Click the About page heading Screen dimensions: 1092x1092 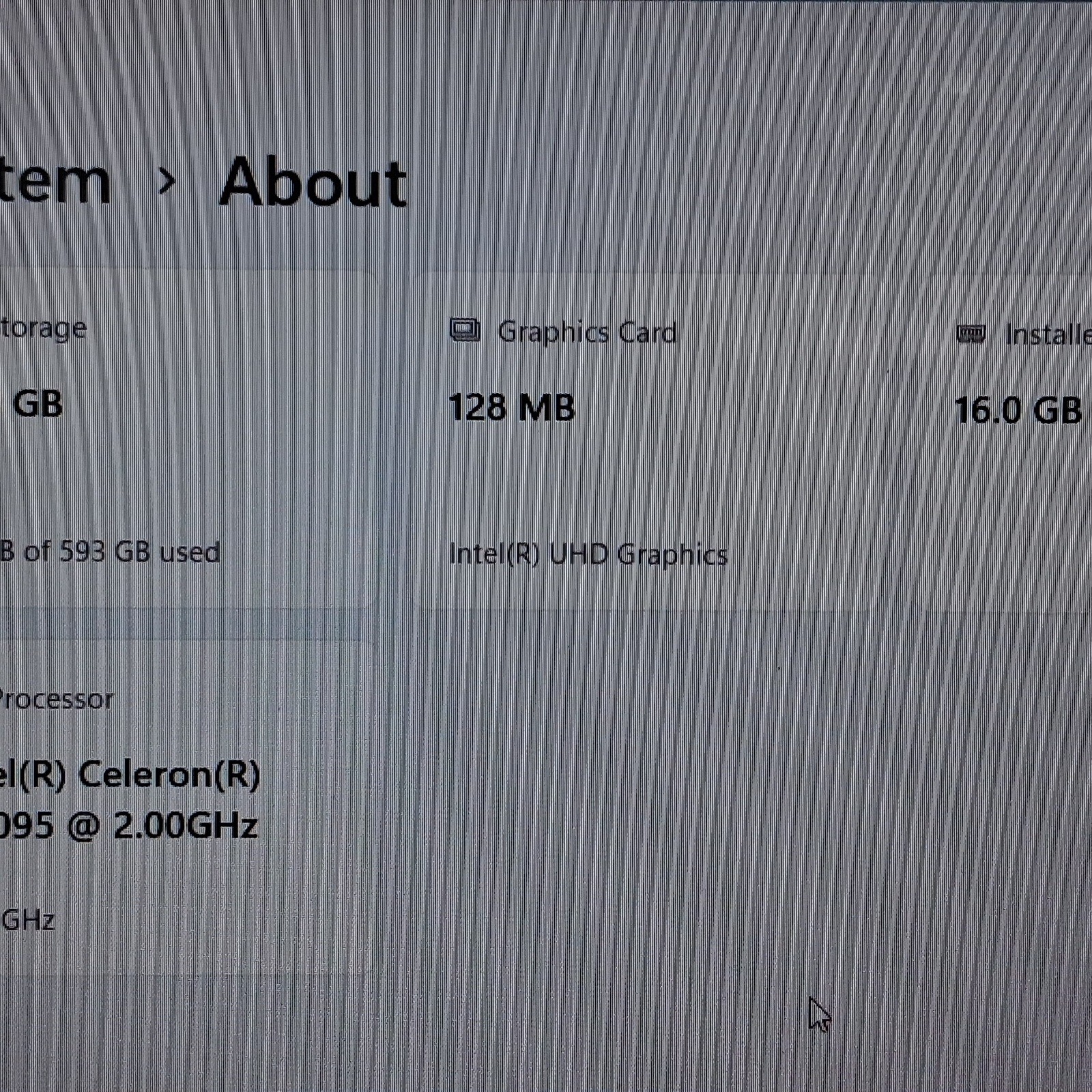coord(313,182)
